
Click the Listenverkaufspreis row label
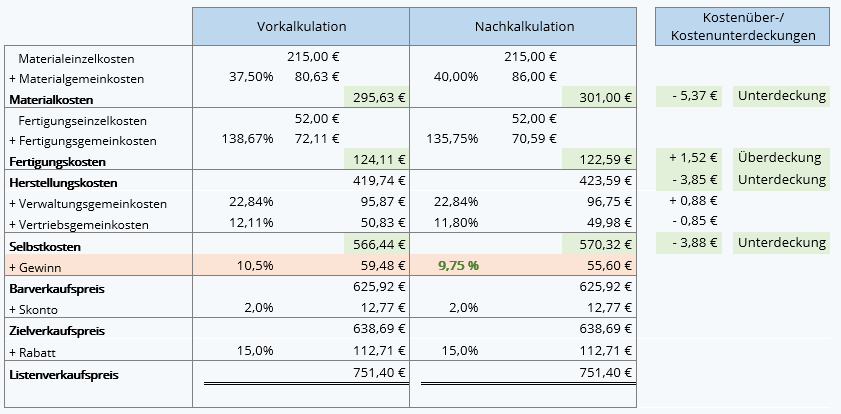click(63, 375)
